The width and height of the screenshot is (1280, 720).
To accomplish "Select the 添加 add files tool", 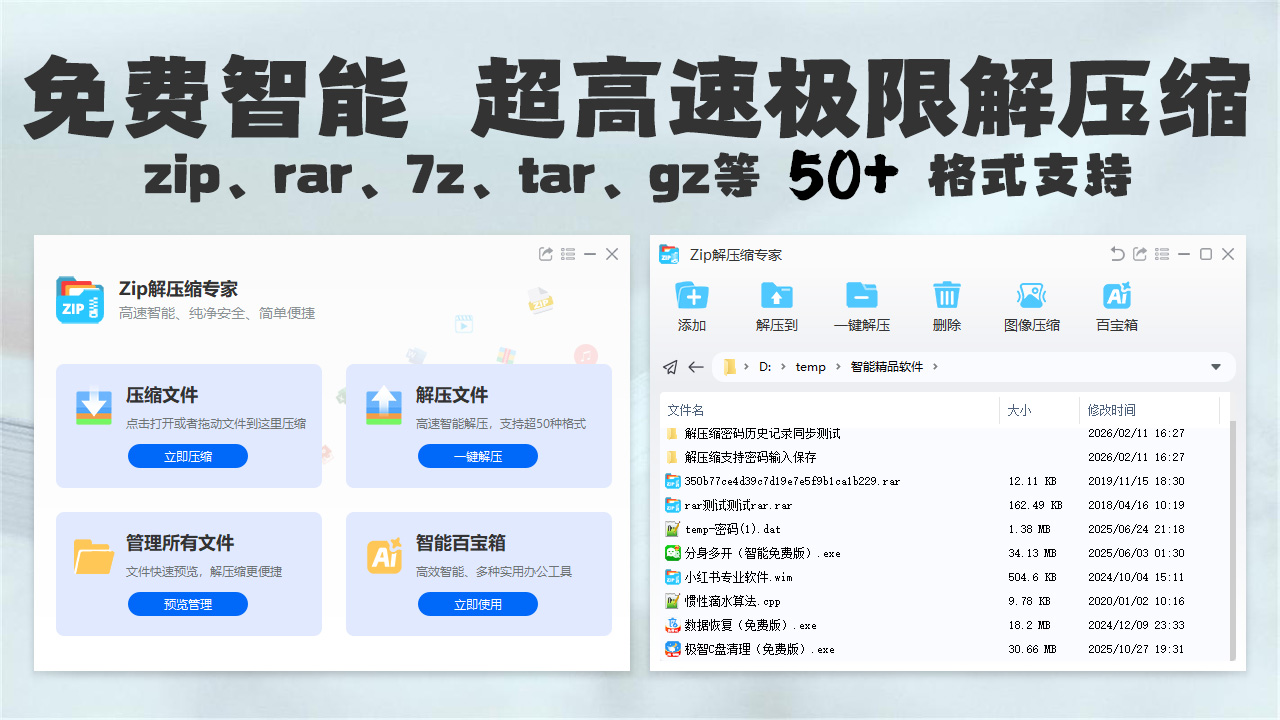I will click(691, 305).
